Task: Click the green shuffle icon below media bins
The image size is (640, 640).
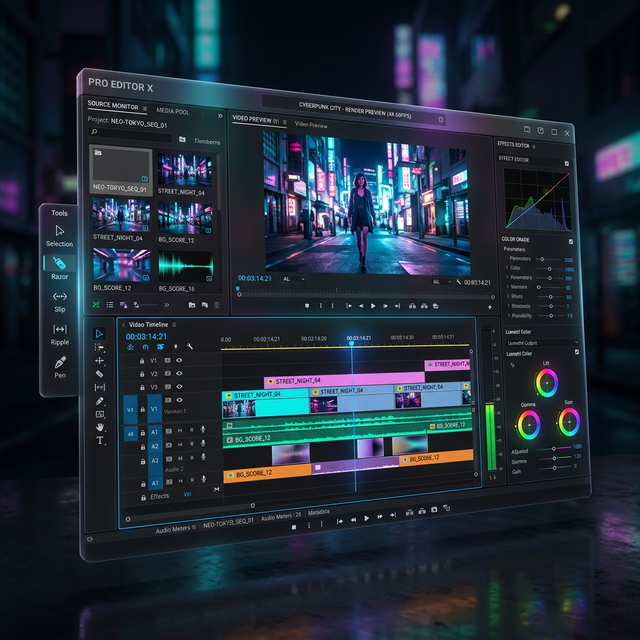Action: click(x=96, y=304)
